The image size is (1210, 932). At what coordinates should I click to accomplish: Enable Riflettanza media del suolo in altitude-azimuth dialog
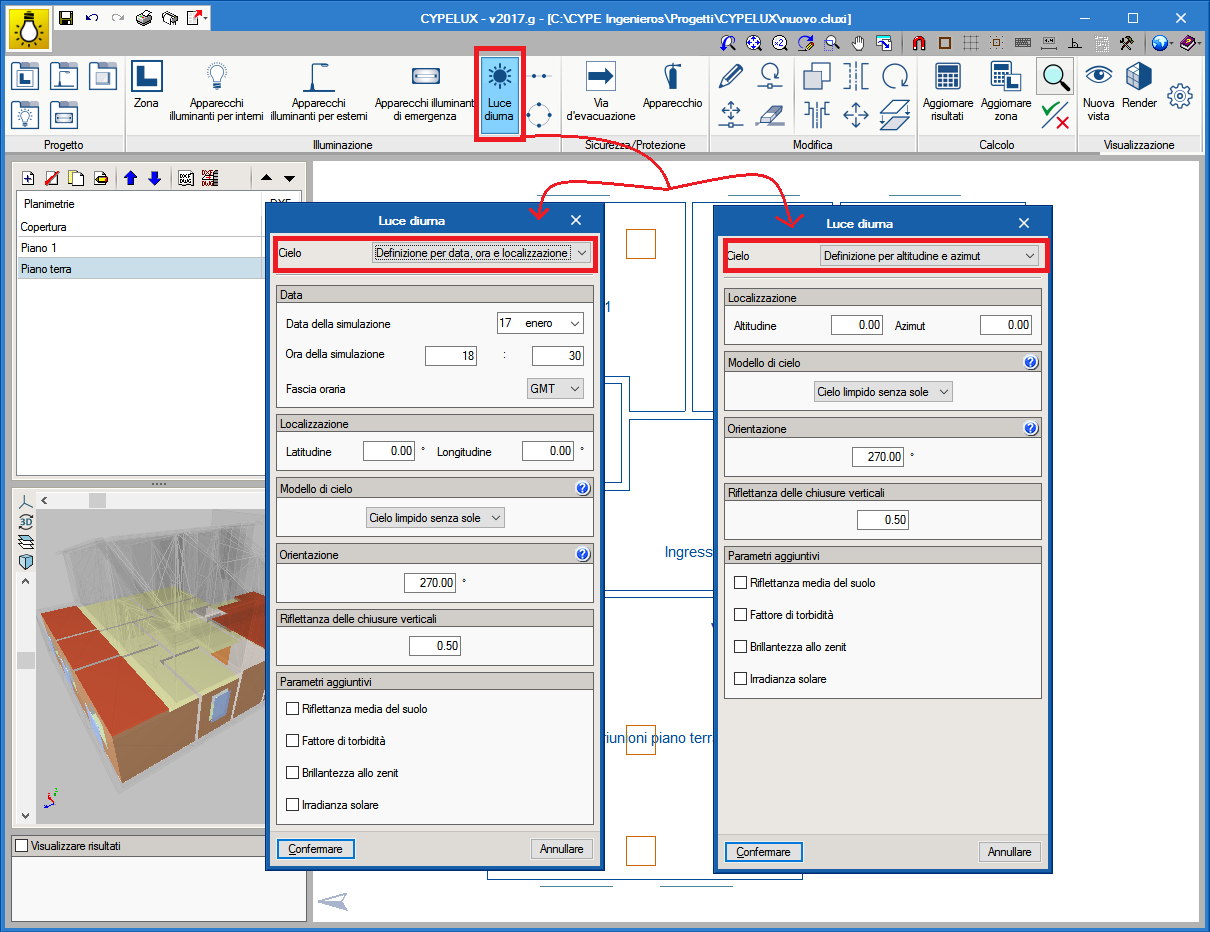pos(741,583)
